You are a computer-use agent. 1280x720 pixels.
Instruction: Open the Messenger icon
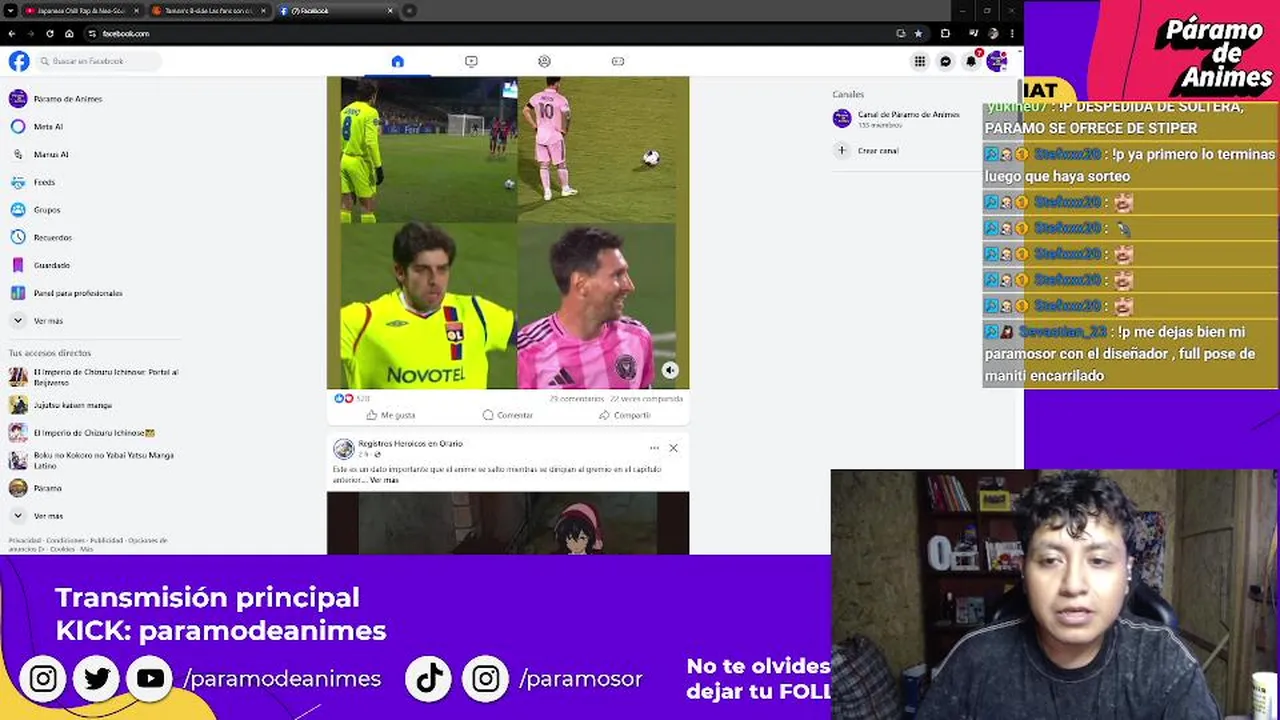pos(945,61)
